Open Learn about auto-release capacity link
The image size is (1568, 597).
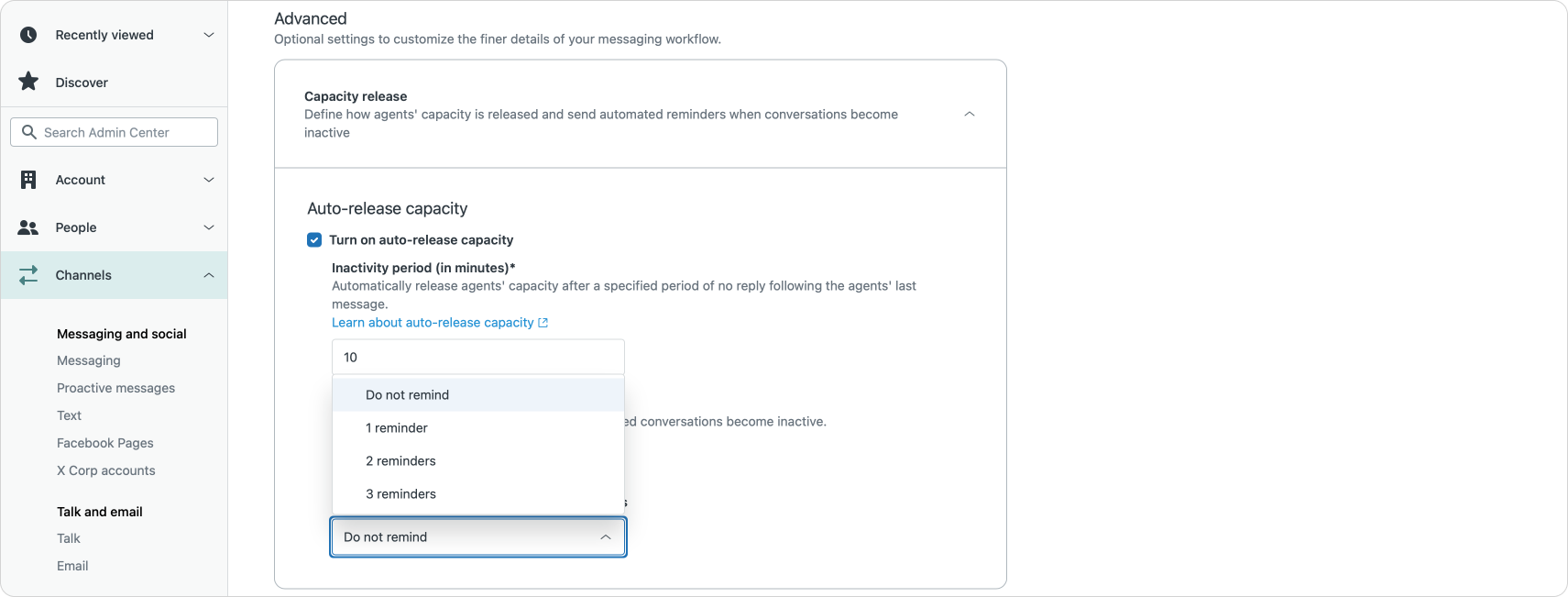coord(433,323)
